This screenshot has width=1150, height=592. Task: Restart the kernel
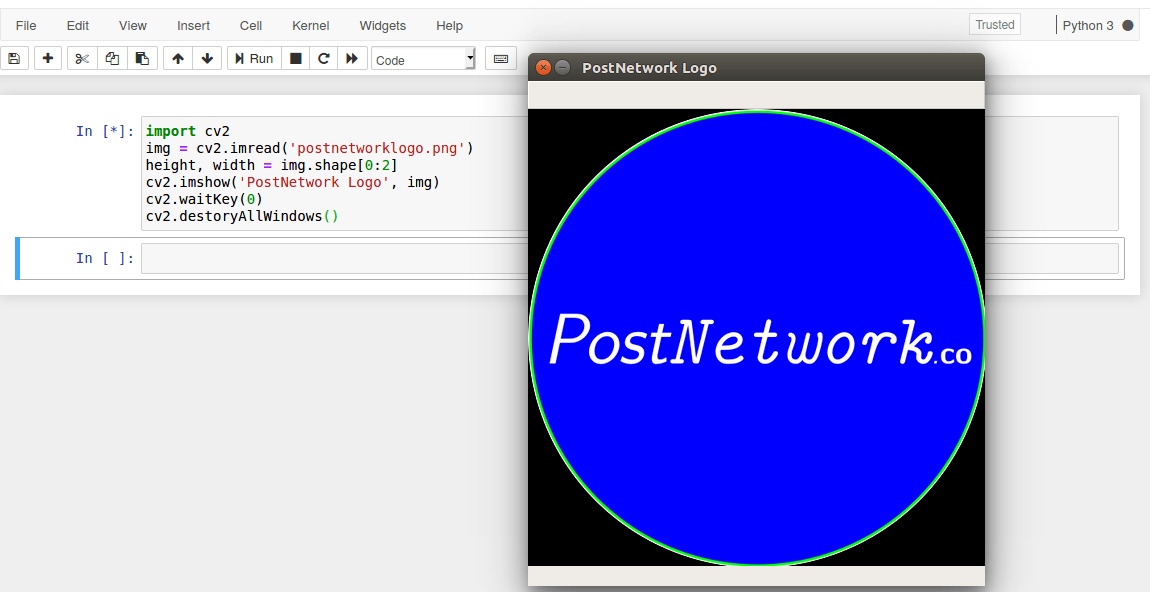pos(323,57)
